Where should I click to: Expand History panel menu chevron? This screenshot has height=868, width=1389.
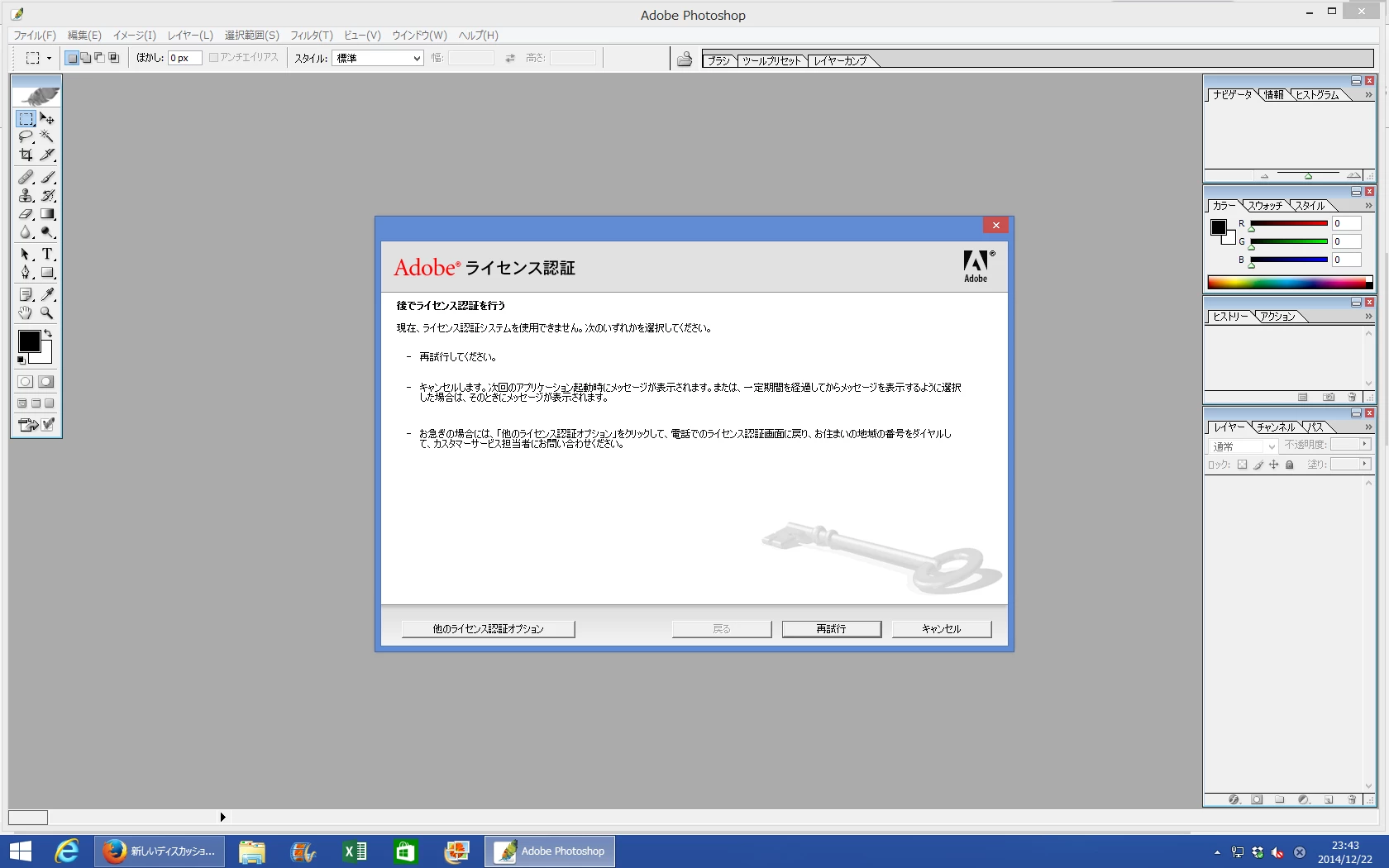(x=1368, y=317)
